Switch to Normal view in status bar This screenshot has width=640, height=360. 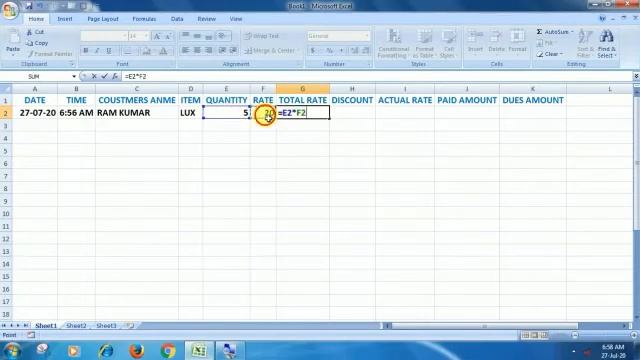(525, 335)
